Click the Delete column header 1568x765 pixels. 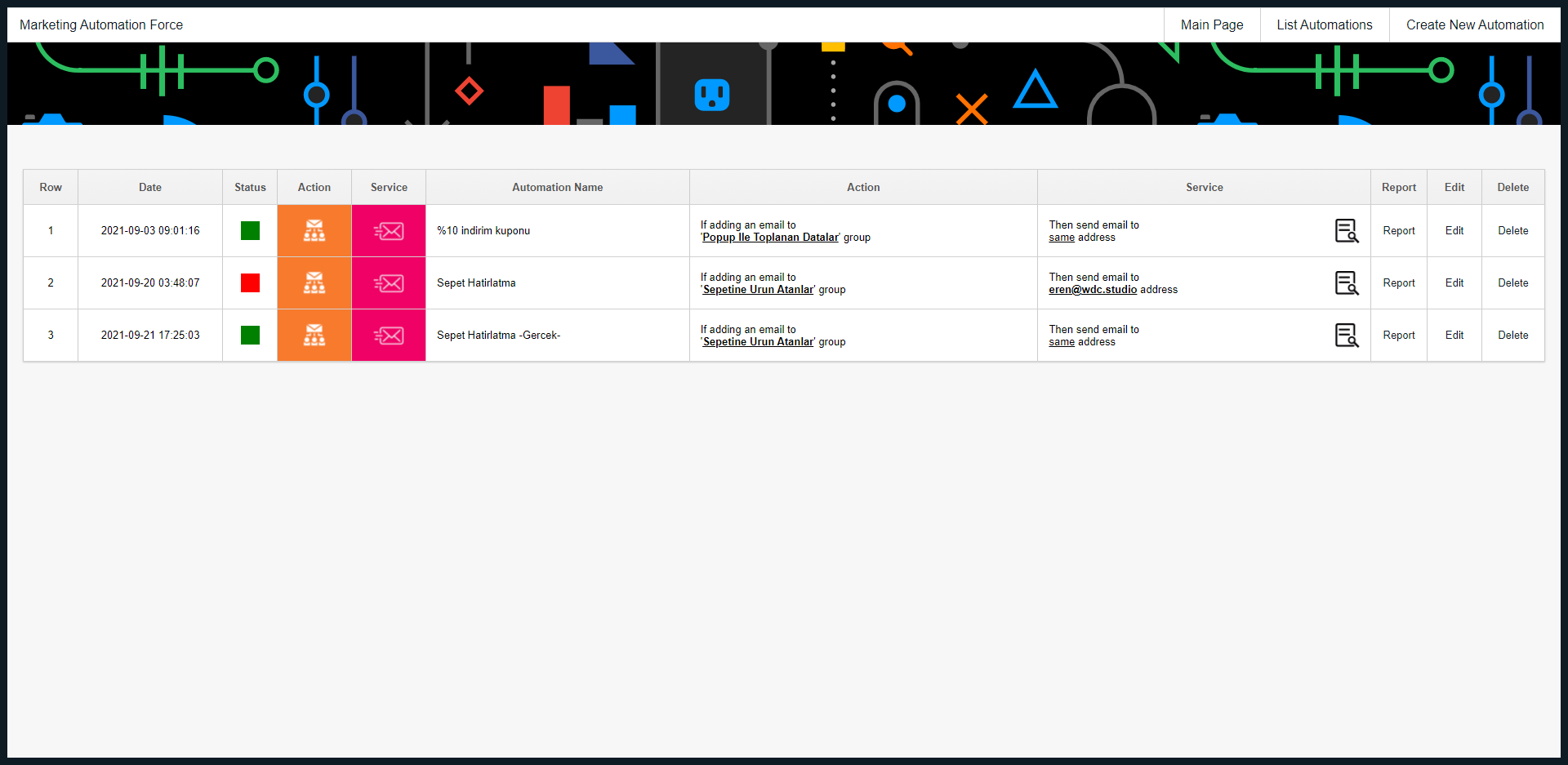(x=1513, y=188)
